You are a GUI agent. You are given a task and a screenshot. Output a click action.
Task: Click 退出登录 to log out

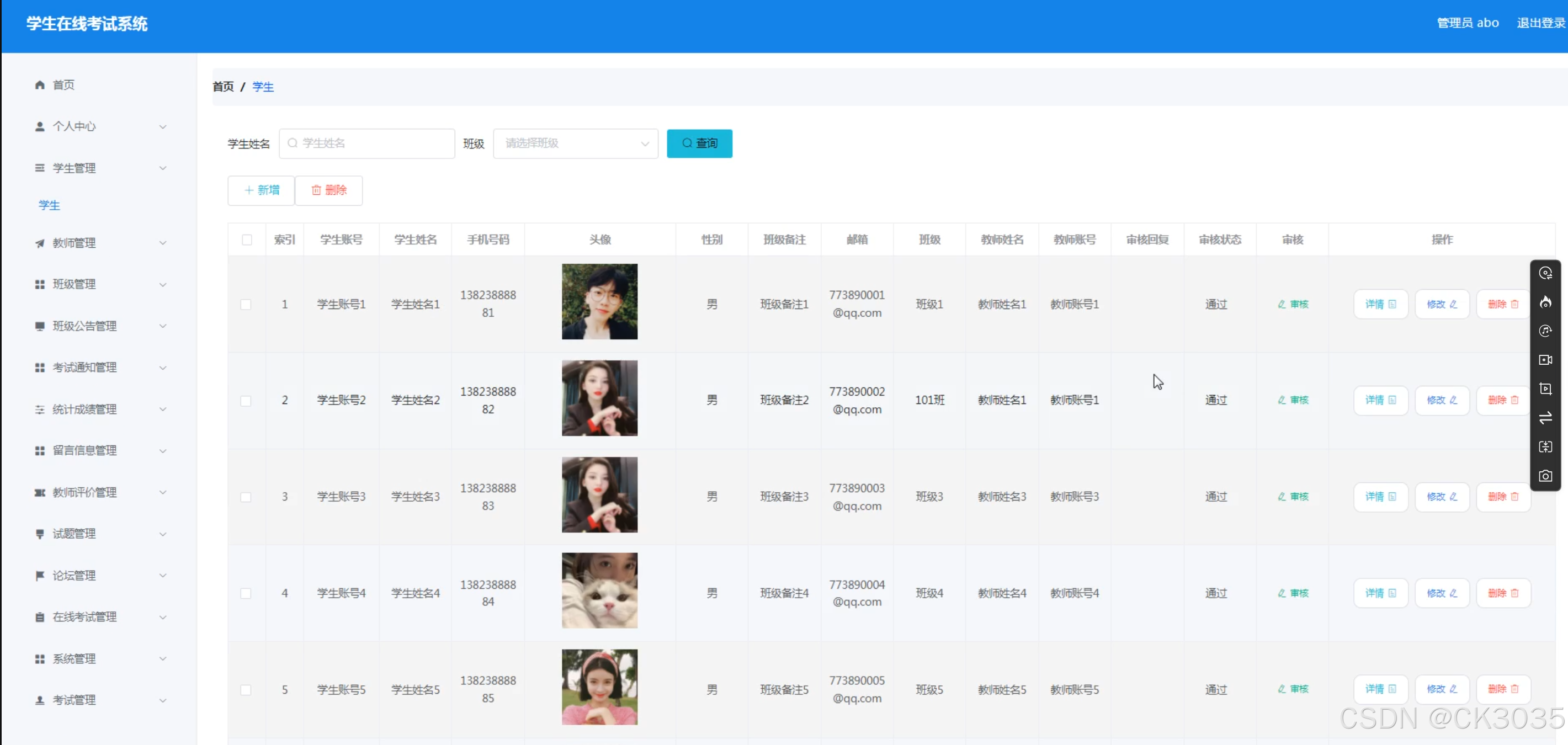click(x=1540, y=23)
